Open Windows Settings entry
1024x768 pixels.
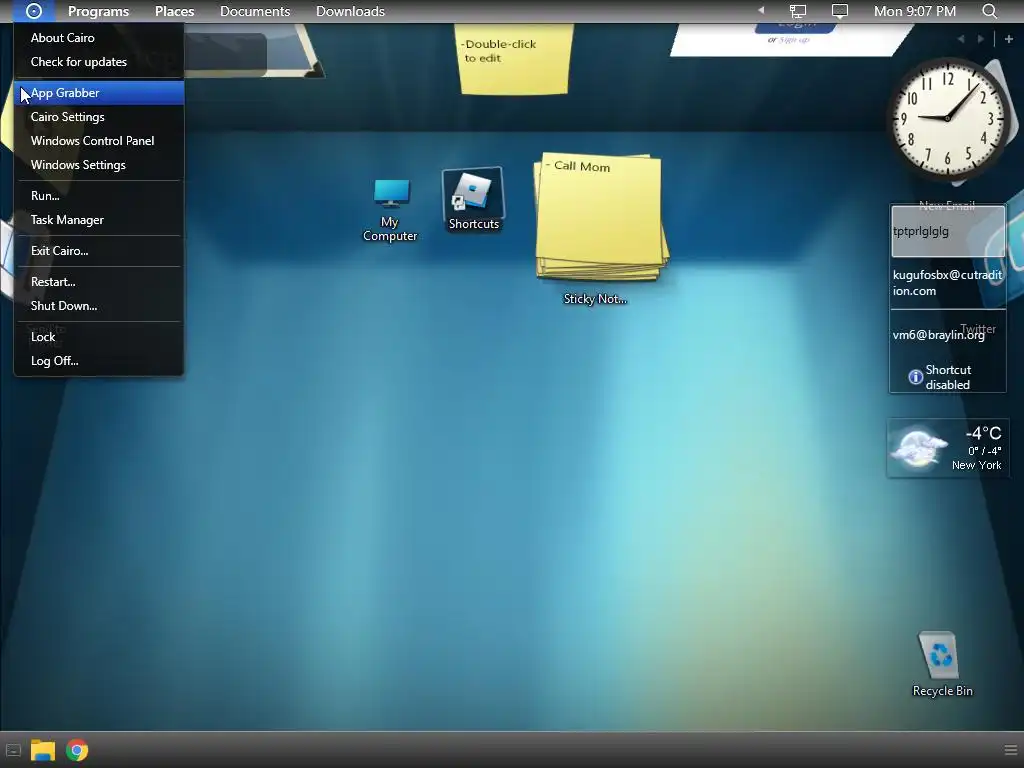99,165
